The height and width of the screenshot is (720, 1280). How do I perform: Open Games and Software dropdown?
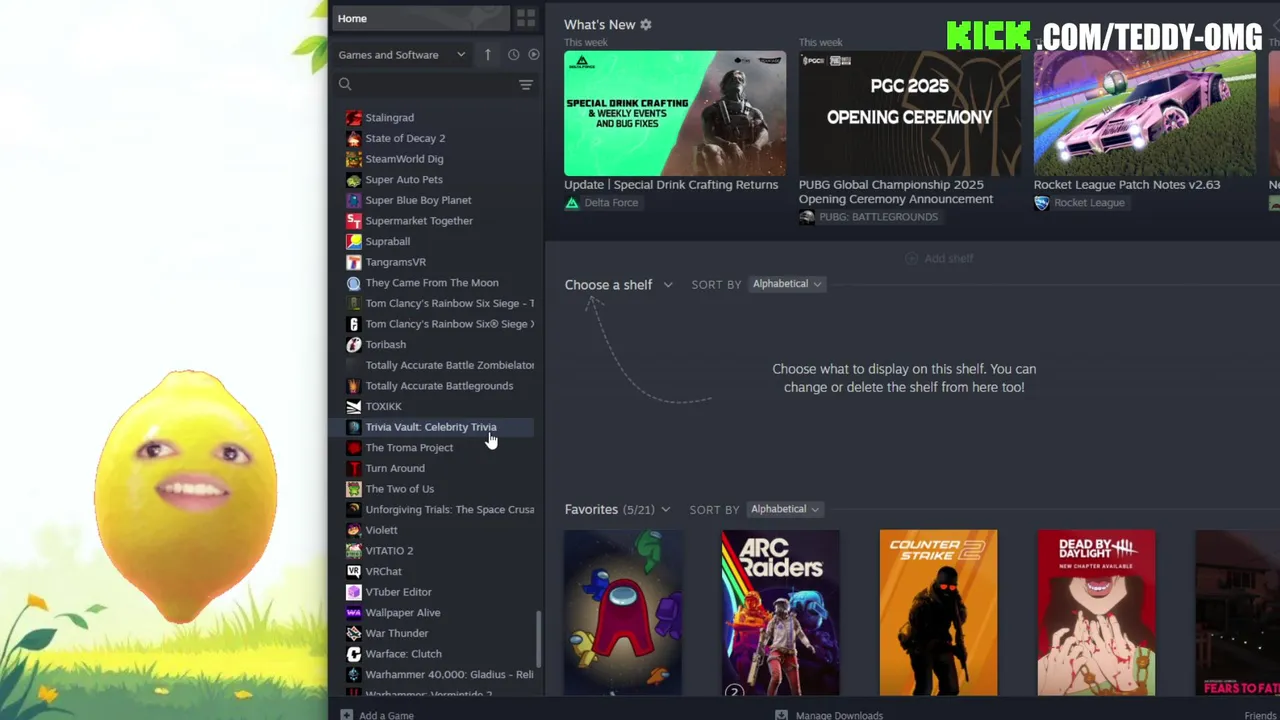click(x=402, y=55)
